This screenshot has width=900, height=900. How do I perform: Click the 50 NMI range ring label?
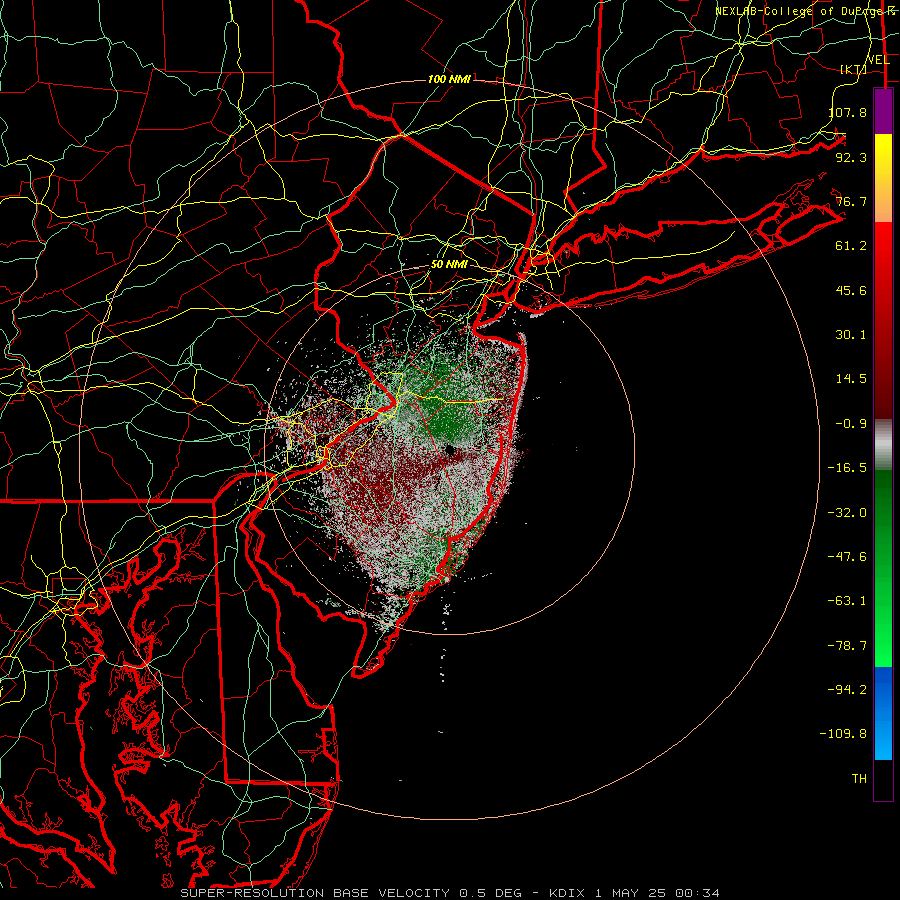(x=449, y=265)
